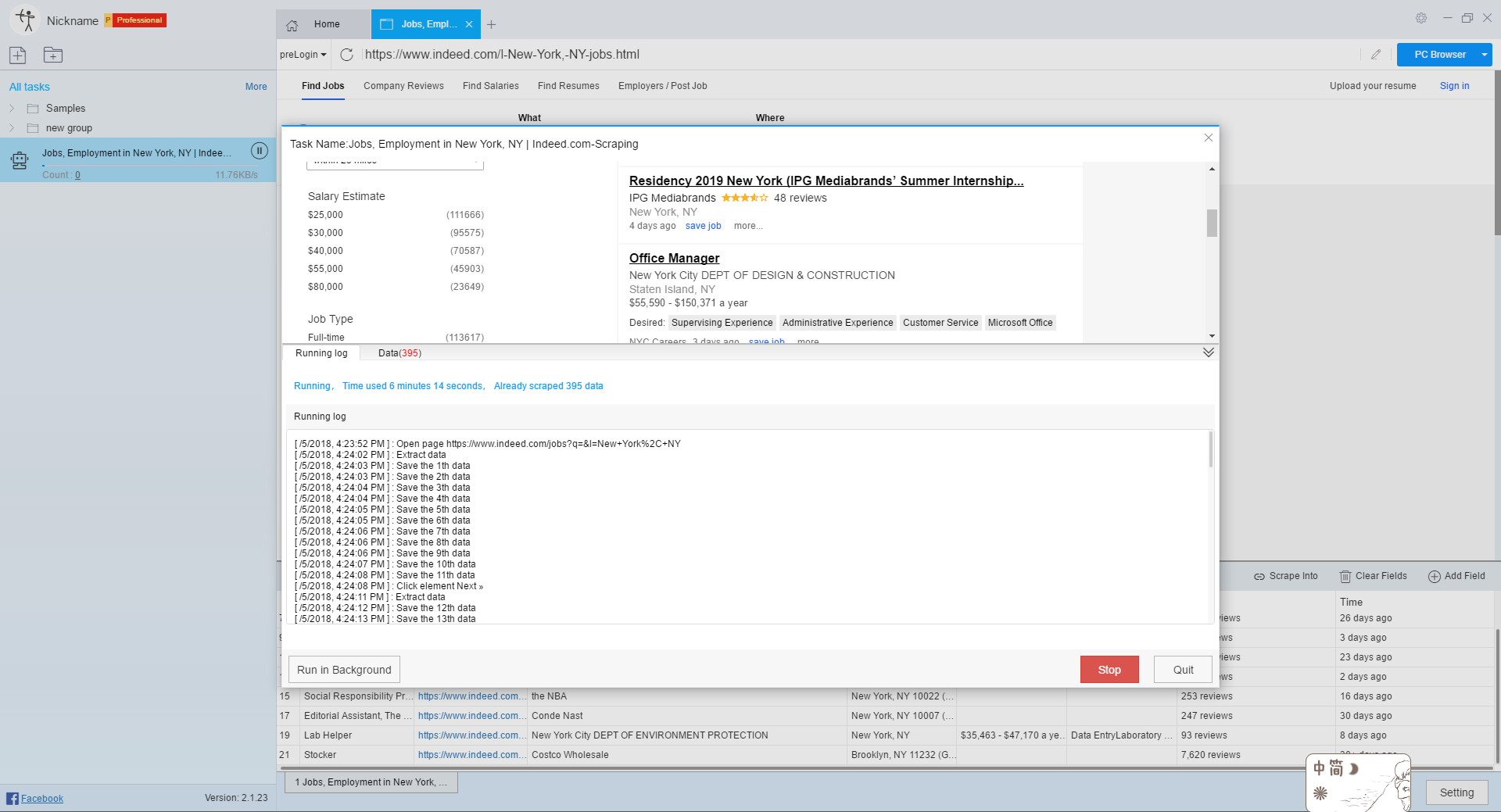Click the 48 reviews link
The image size is (1501, 812).
800,198
